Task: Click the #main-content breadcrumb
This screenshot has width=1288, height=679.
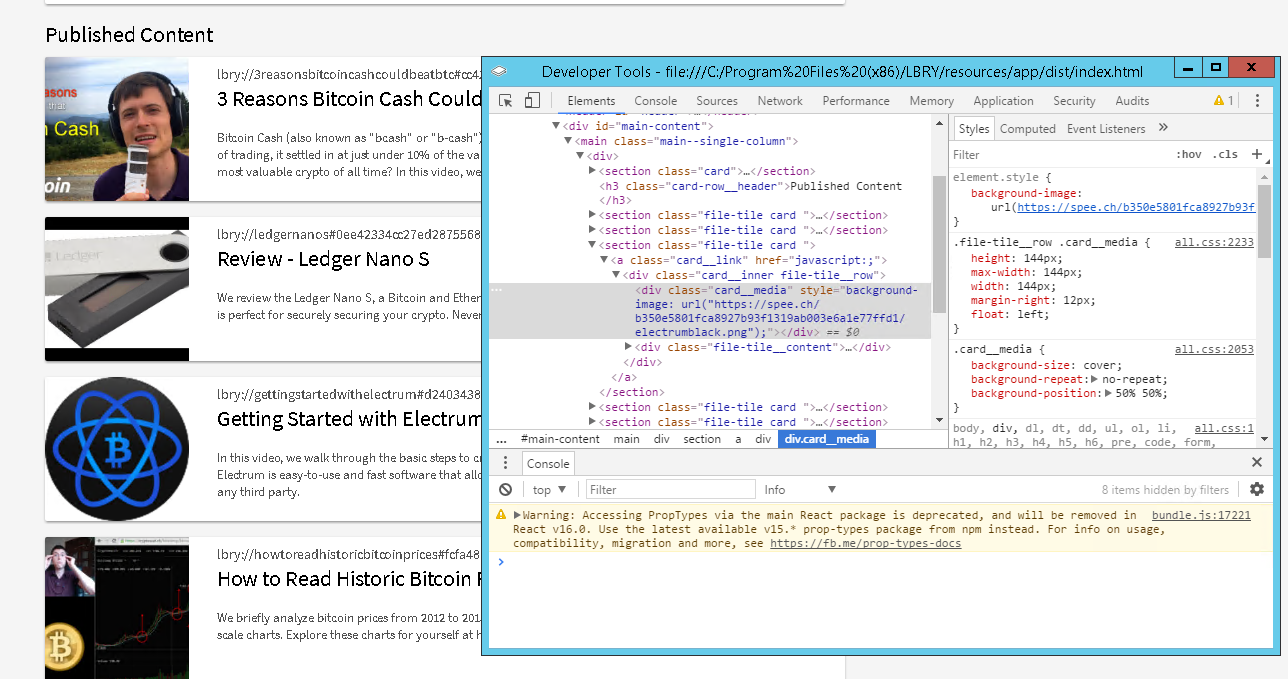Action: pyautogui.click(x=560, y=439)
